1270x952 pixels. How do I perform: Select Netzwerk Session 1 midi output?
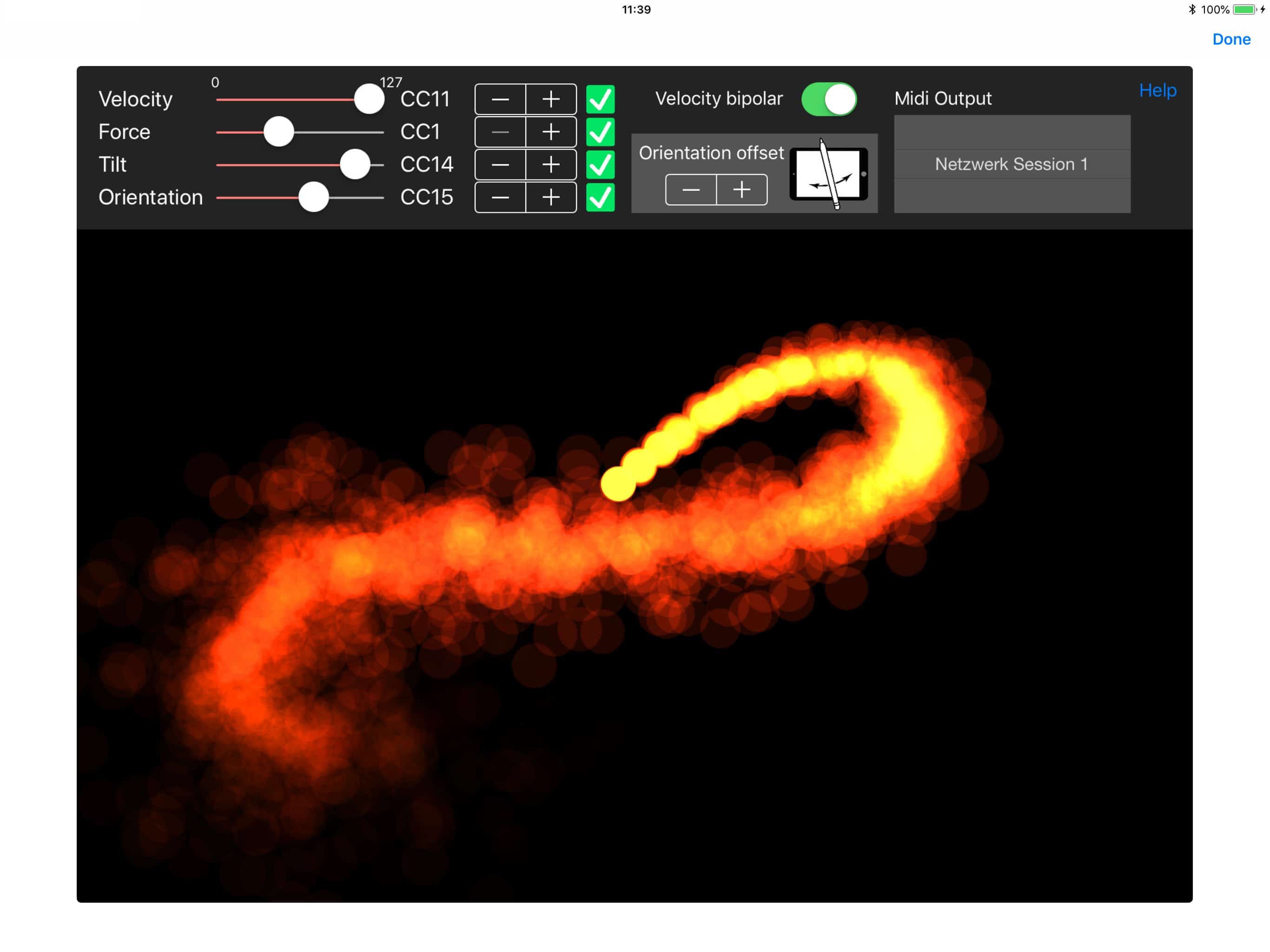click(x=1011, y=164)
